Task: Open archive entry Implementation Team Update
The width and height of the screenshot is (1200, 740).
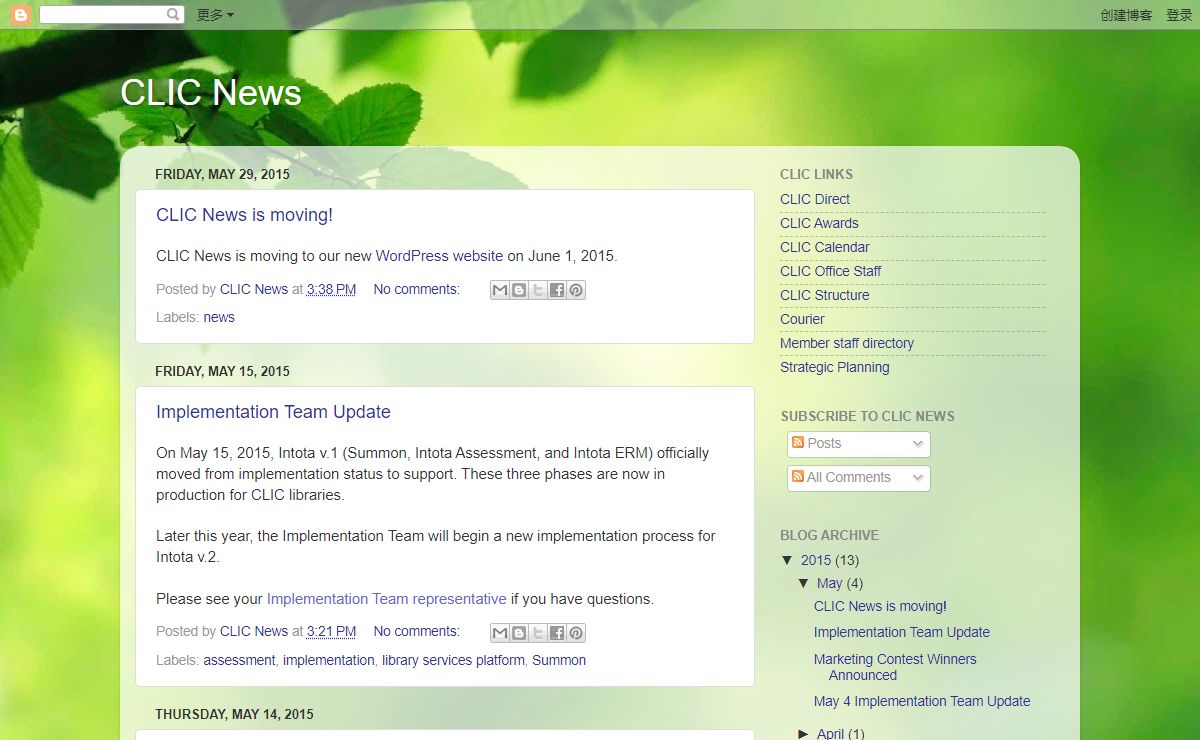Action: 902,632
